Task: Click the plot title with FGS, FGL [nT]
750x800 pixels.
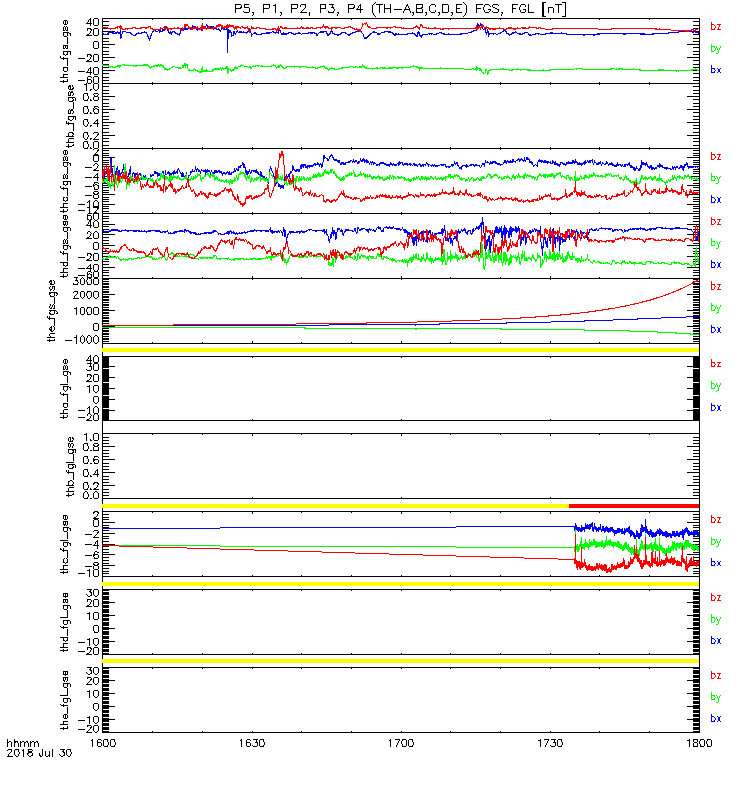Action: click(x=400, y=9)
